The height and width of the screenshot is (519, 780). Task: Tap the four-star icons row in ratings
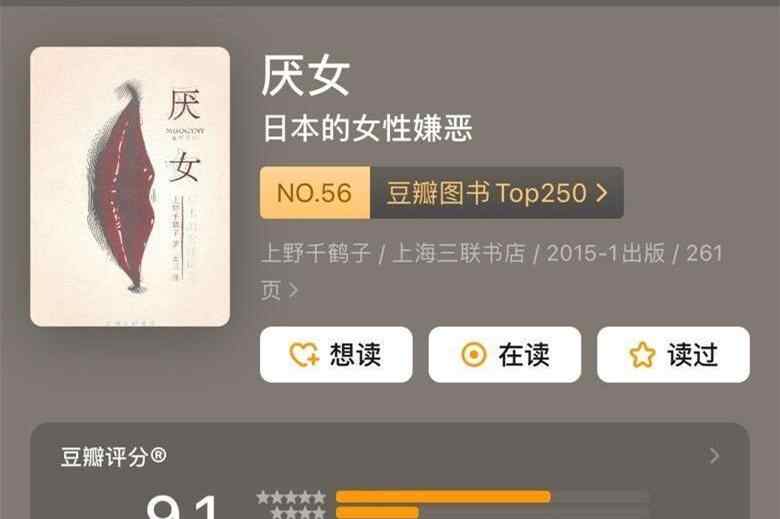[x=298, y=513]
